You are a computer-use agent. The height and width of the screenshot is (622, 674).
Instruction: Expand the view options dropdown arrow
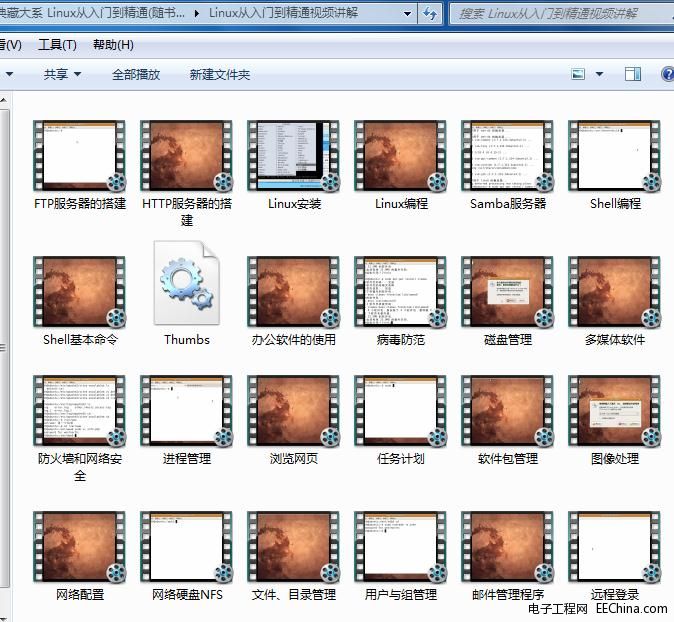tap(598, 74)
